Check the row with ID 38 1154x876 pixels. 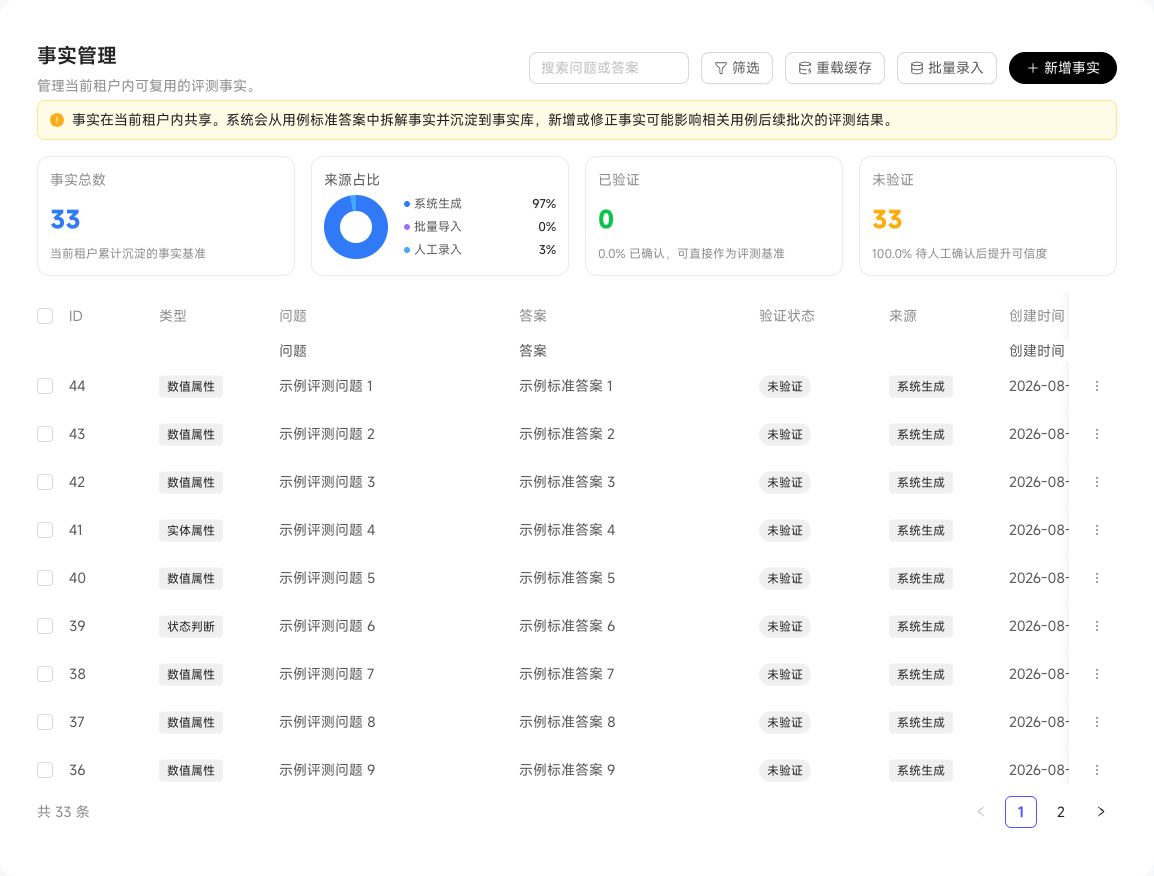click(45, 674)
